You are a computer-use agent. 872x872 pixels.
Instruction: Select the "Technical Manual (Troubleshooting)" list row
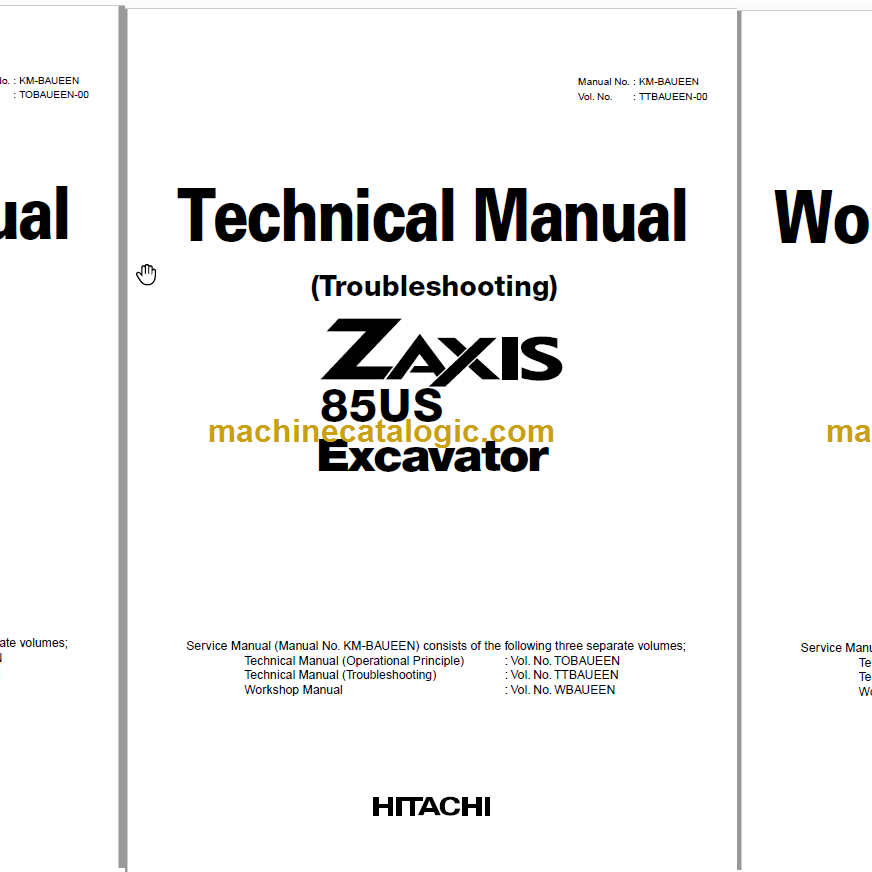(340, 675)
